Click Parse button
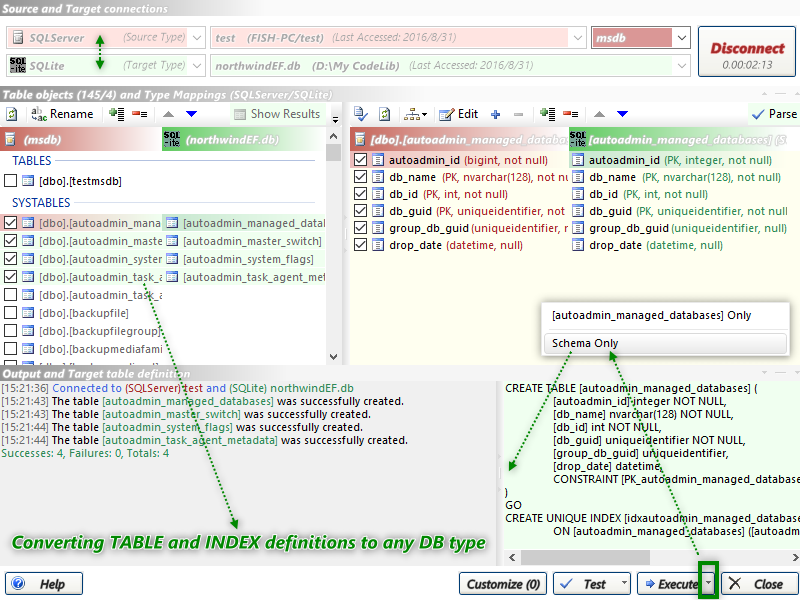This screenshot has height=600, width=800. tap(774, 114)
